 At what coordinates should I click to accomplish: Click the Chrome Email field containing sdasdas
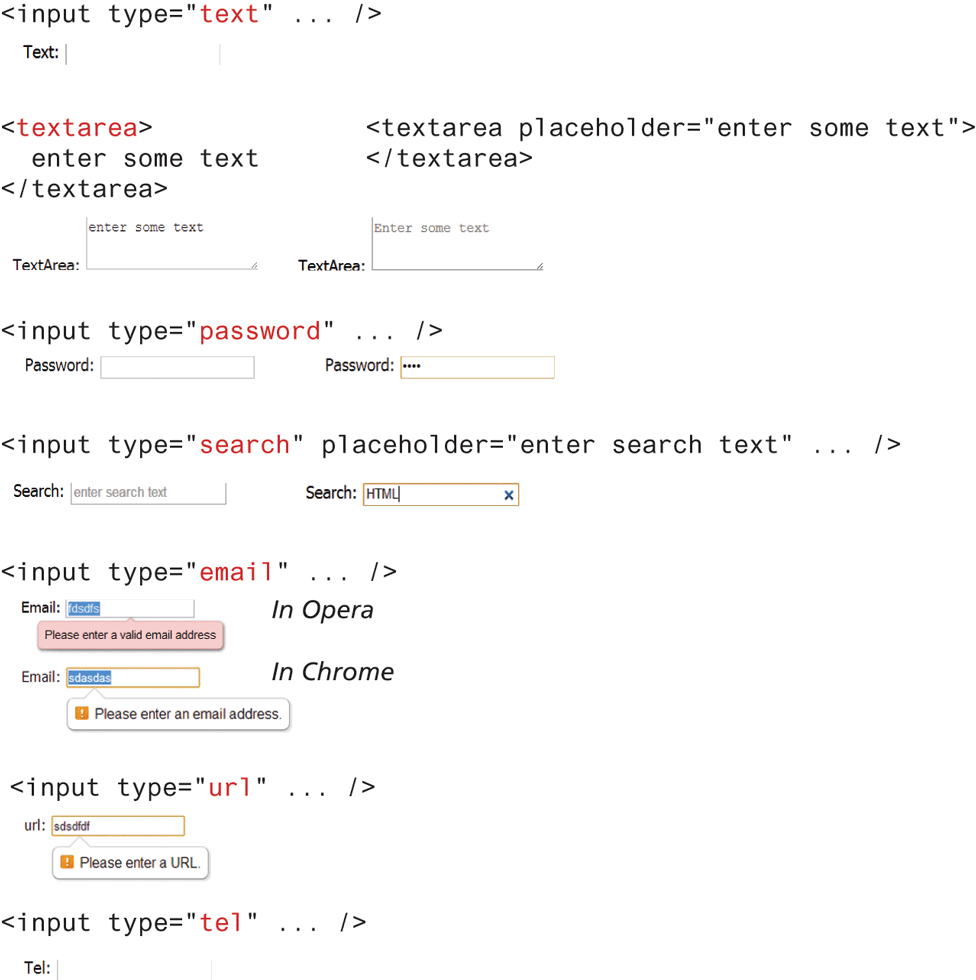(133, 678)
